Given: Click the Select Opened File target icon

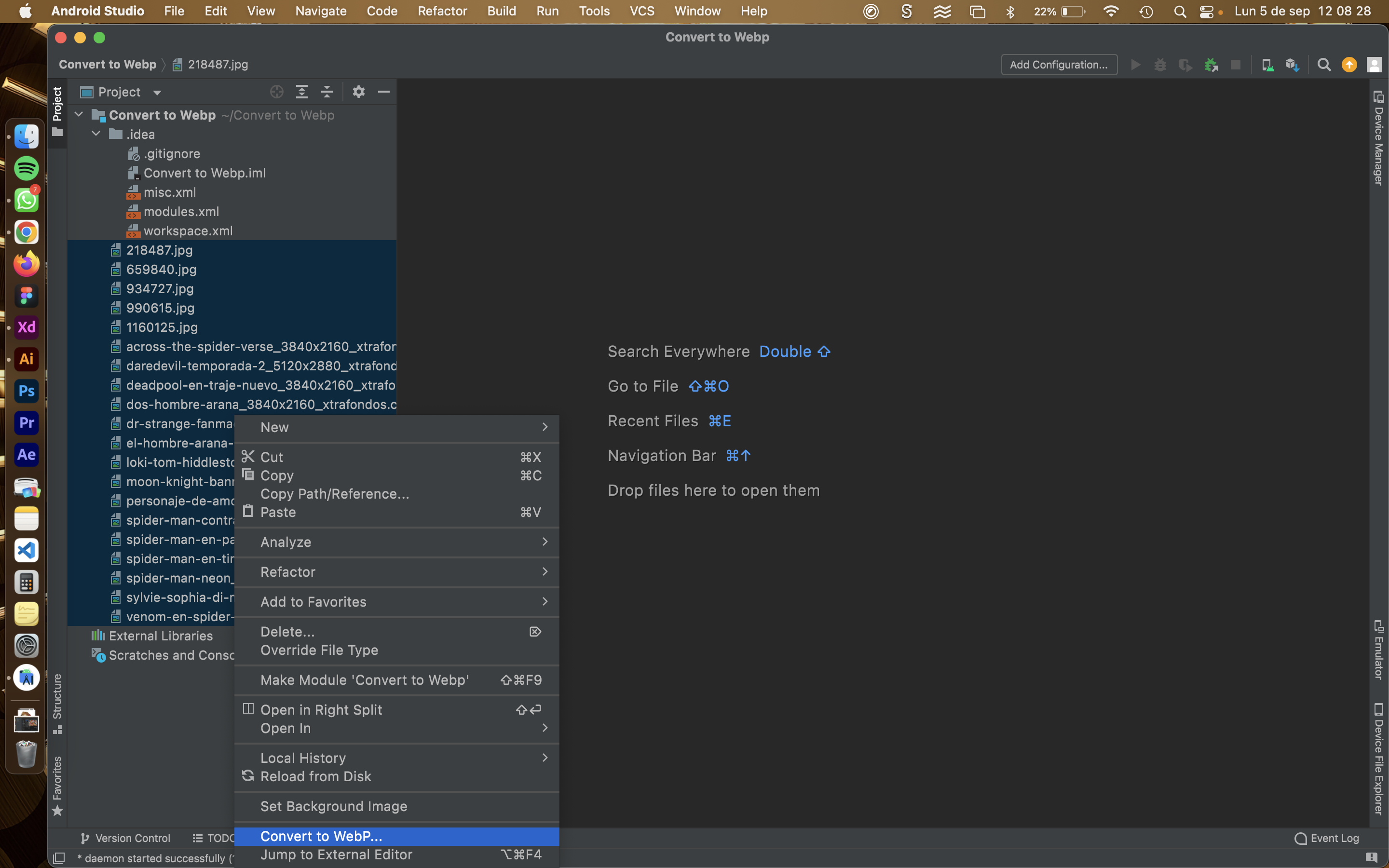Looking at the screenshot, I should (277, 92).
